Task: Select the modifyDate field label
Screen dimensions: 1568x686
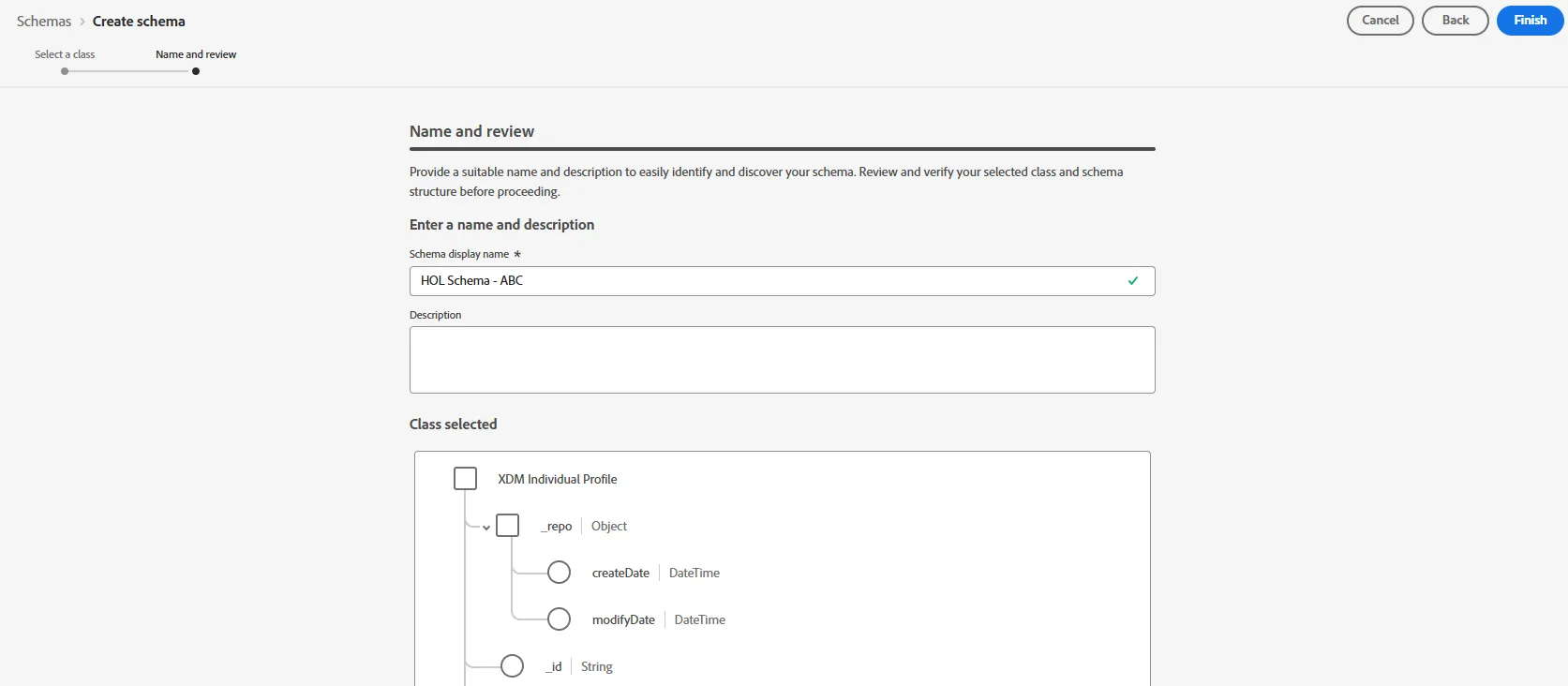Action: (623, 620)
